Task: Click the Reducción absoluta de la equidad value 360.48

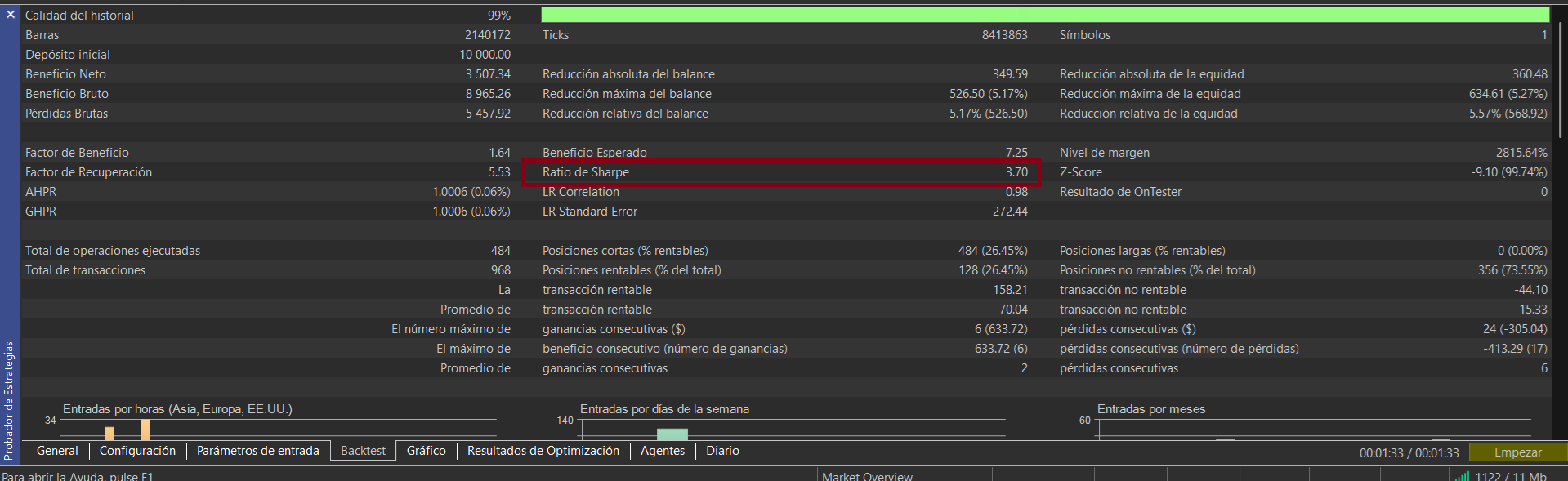Action: point(1530,74)
